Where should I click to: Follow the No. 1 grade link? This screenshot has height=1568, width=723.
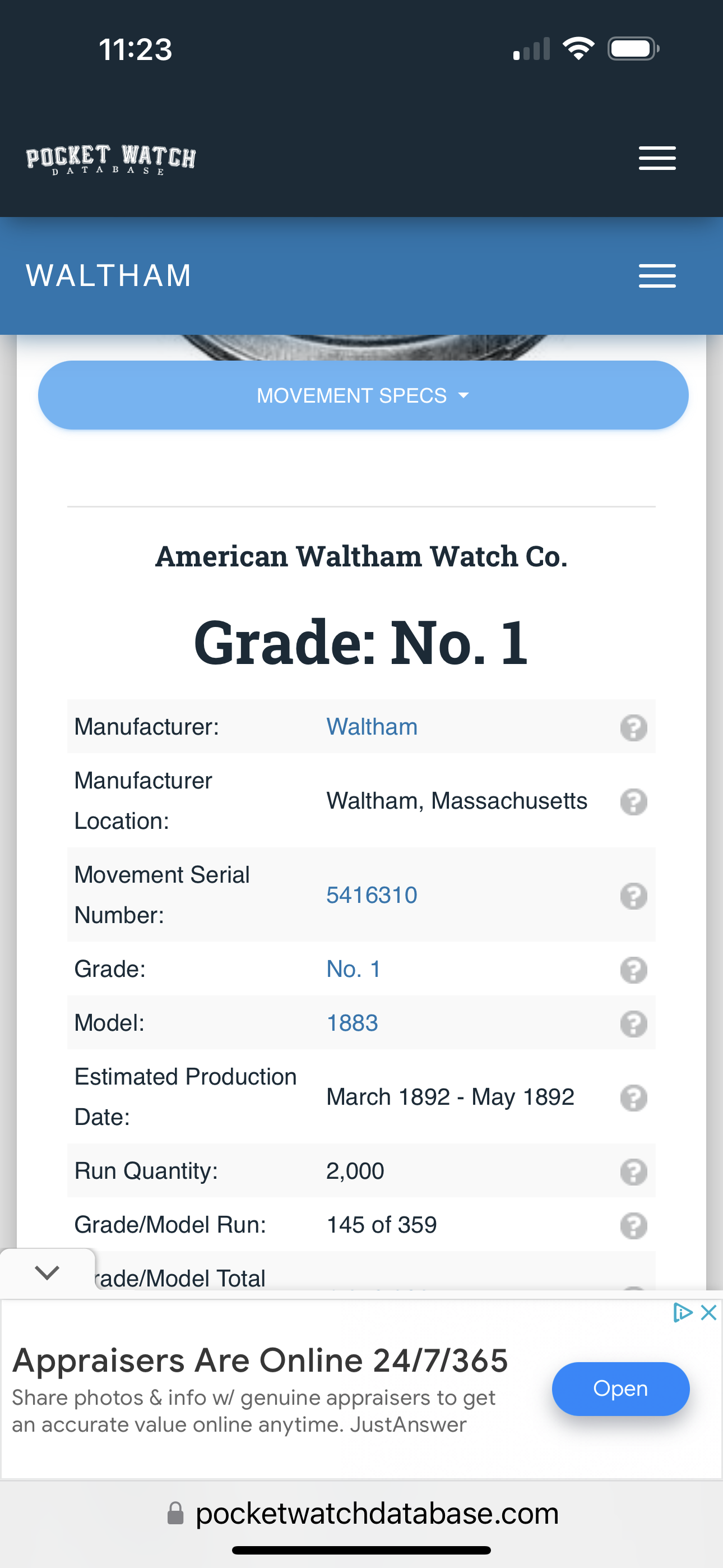354,969
